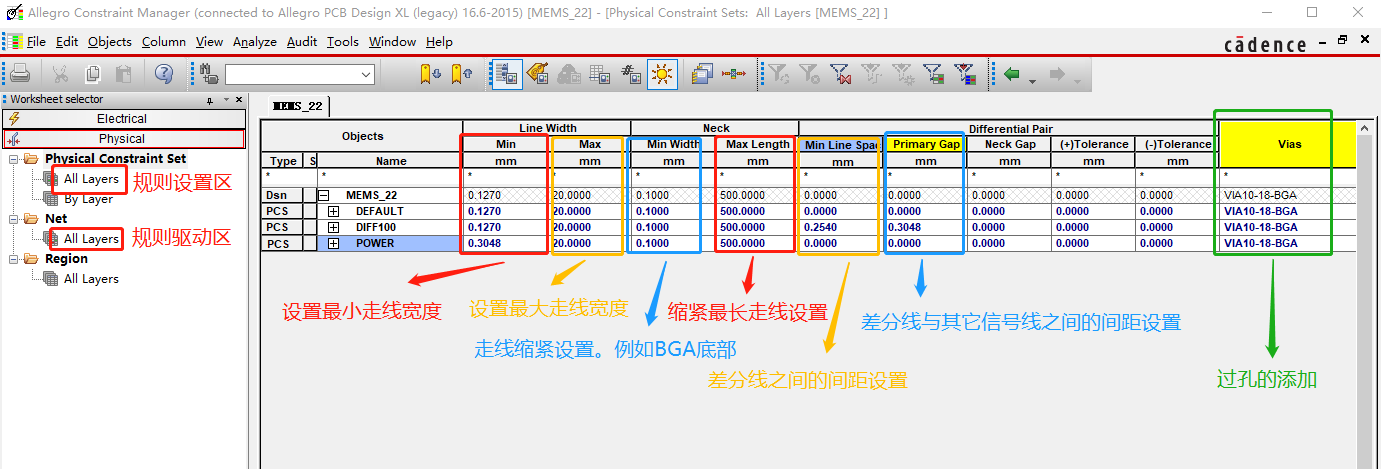Switch to the Electrical worksheet section

(x=122, y=119)
